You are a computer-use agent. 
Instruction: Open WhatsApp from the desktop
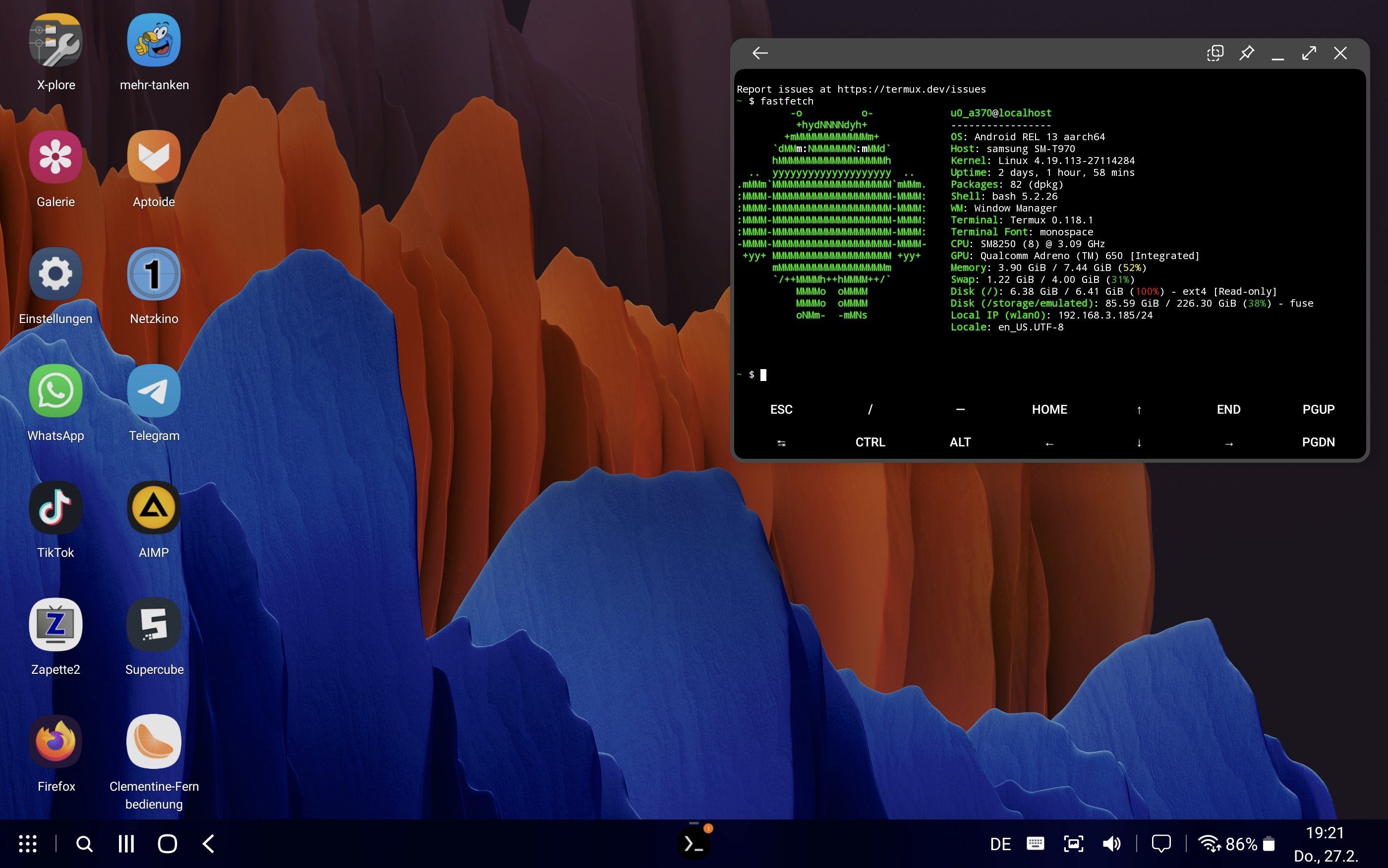click(x=55, y=390)
